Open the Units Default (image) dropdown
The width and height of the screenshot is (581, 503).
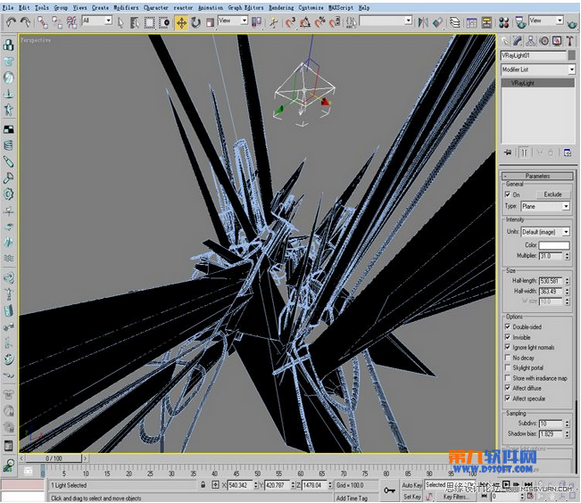pos(545,232)
